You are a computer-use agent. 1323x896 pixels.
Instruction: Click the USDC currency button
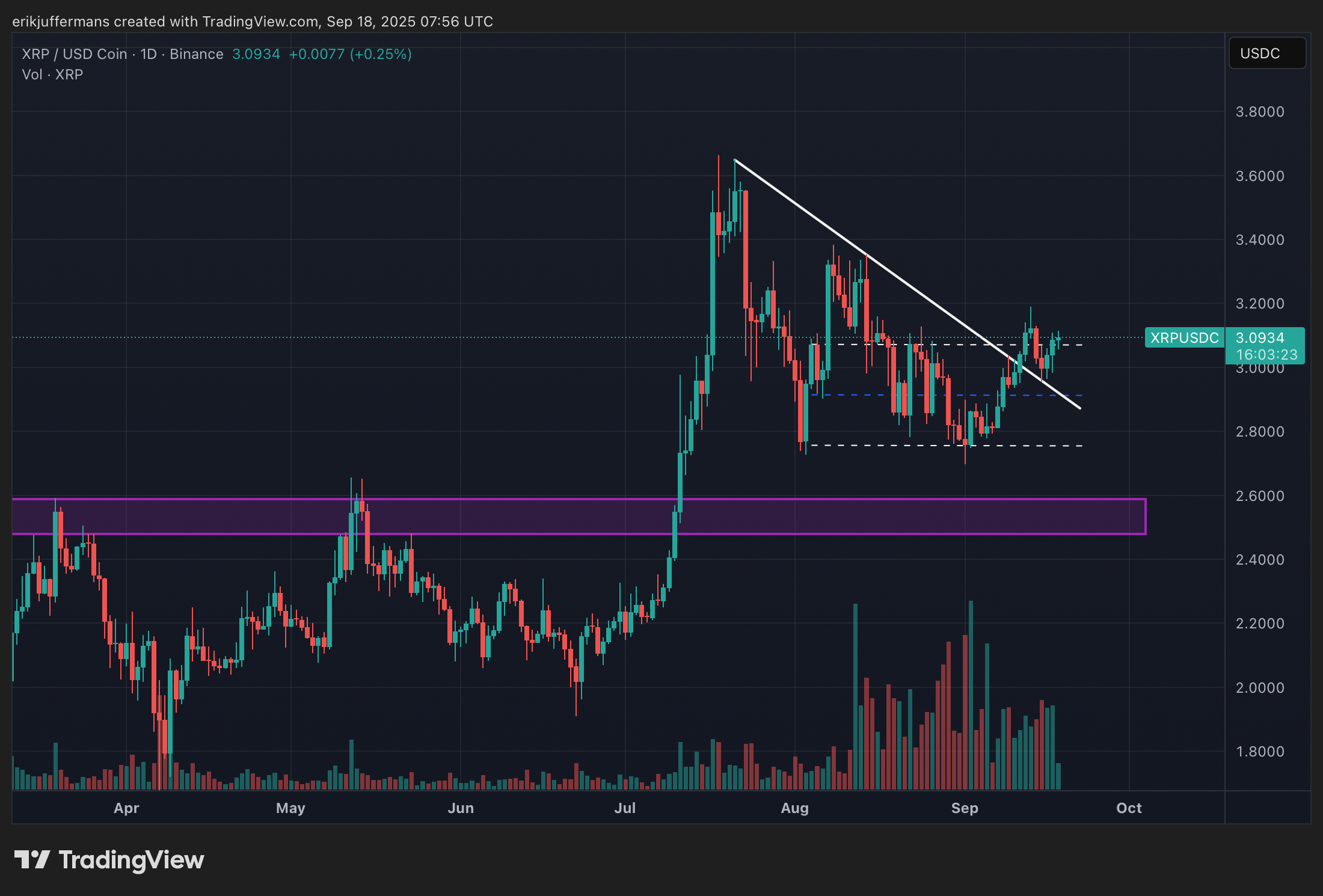click(x=1266, y=54)
